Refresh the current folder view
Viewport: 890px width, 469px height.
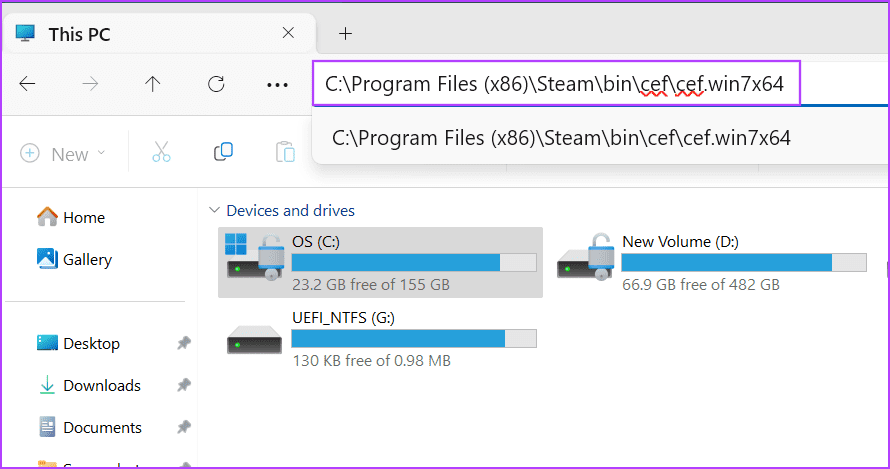pos(215,84)
